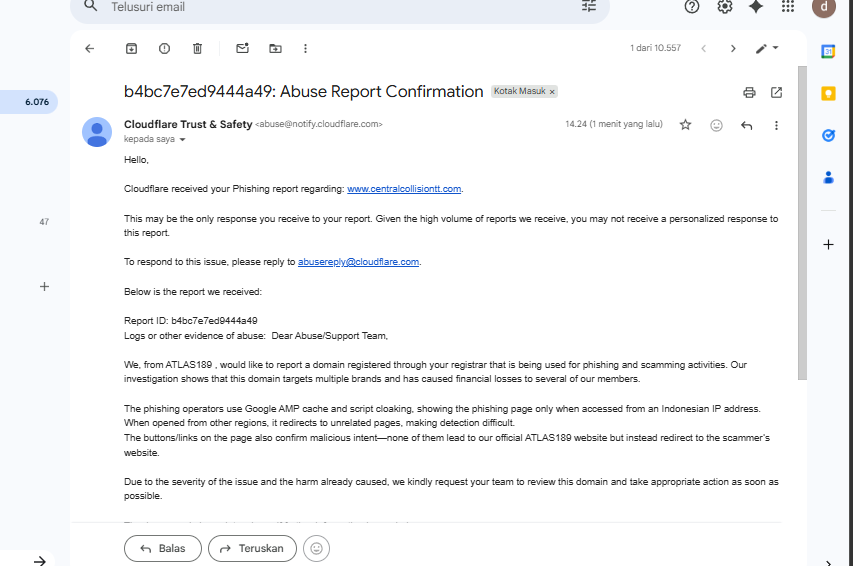Open label item showing count 47

(44, 222)
